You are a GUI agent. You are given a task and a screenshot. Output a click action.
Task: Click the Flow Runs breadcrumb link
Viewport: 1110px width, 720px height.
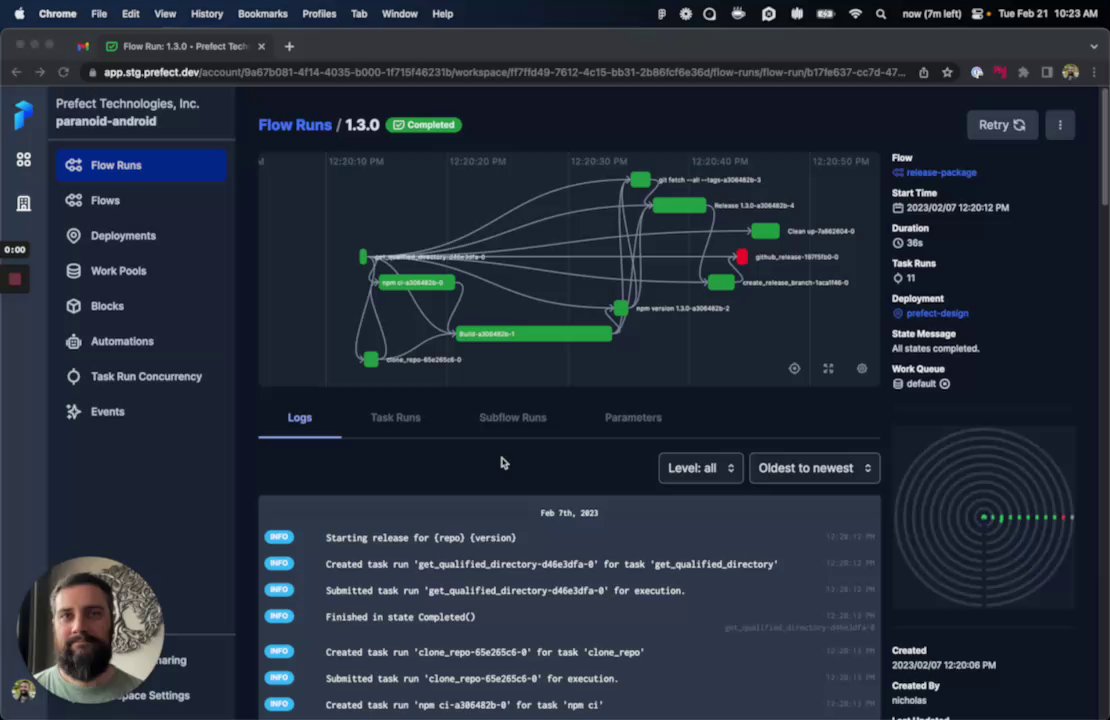[294, 125]
